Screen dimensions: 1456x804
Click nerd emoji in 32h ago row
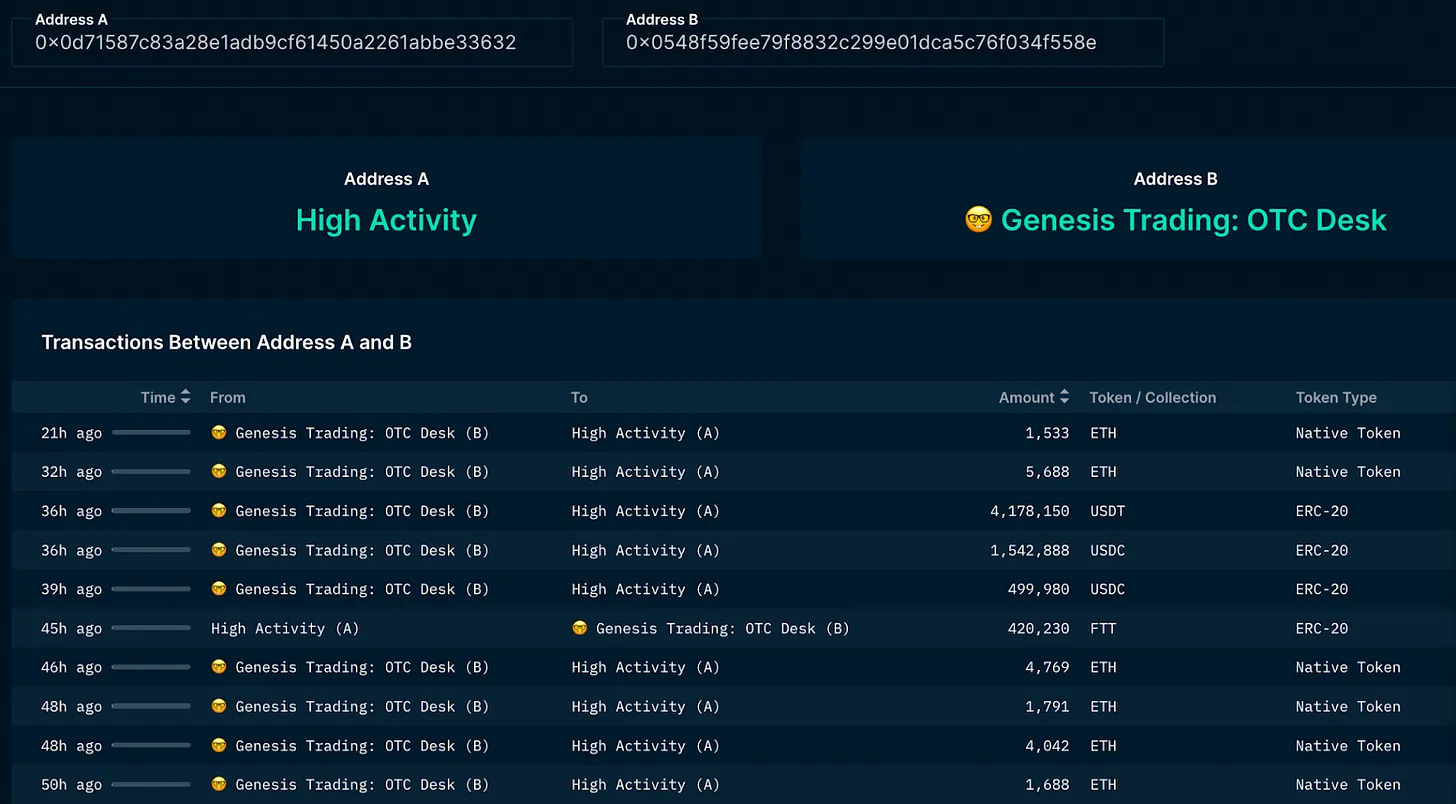tap(219, 472)
